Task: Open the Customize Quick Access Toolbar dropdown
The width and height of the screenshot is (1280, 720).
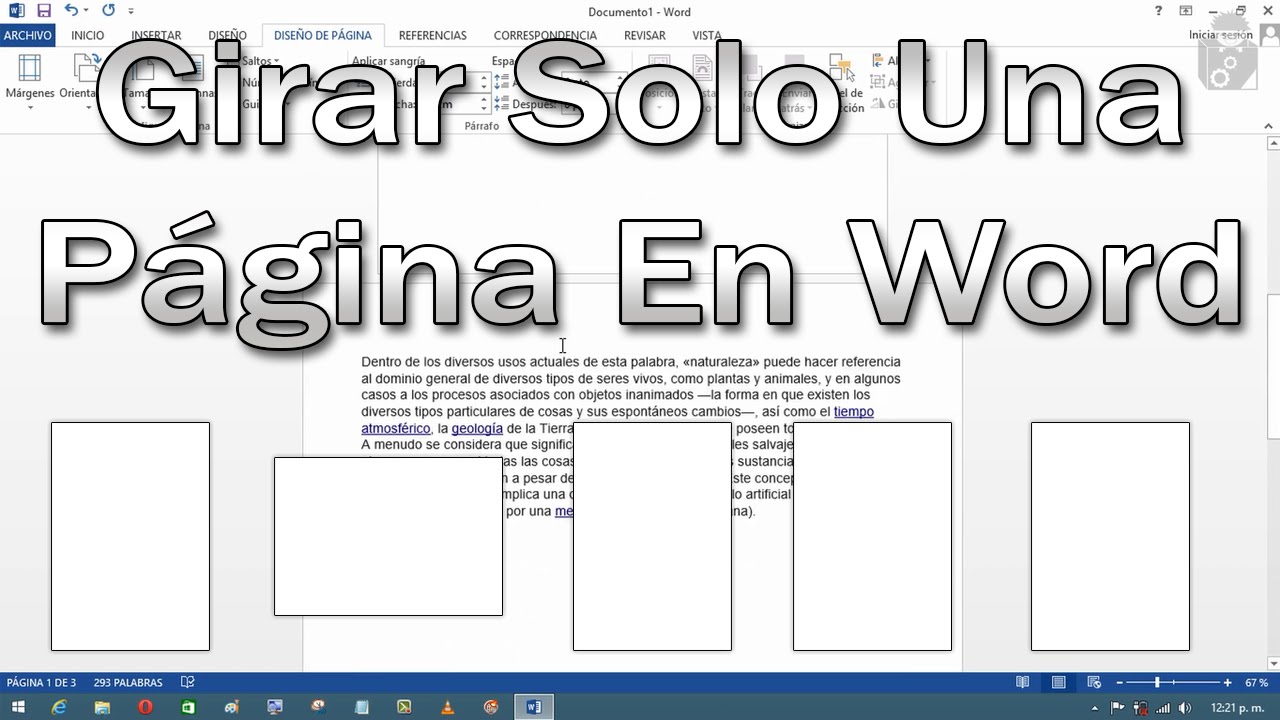Action: point(131,12)
